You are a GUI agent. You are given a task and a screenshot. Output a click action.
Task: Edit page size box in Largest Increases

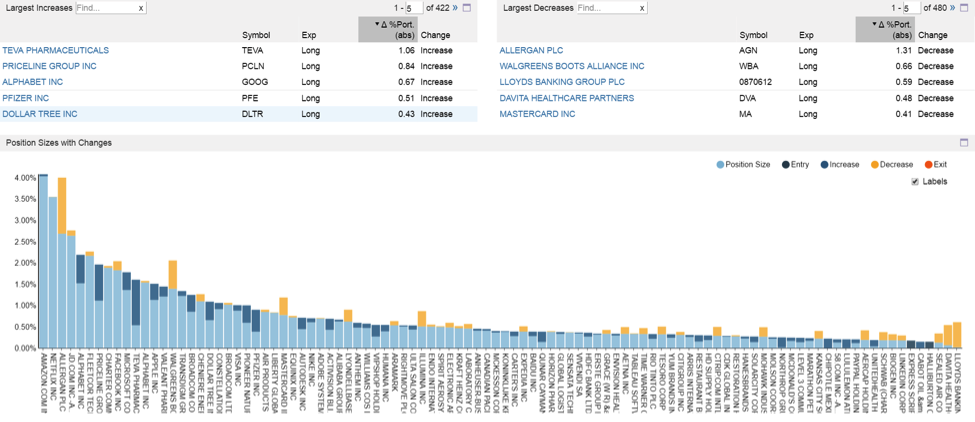pyautogui.click(x=414, y=8)
